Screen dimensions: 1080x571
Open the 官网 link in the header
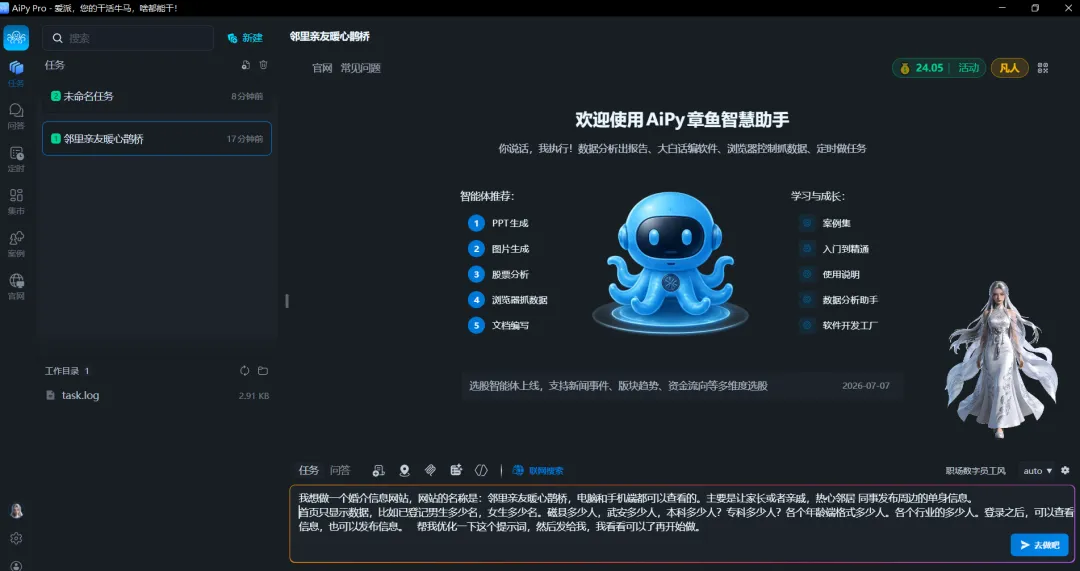pyautogui.click(x=322, y=68)
